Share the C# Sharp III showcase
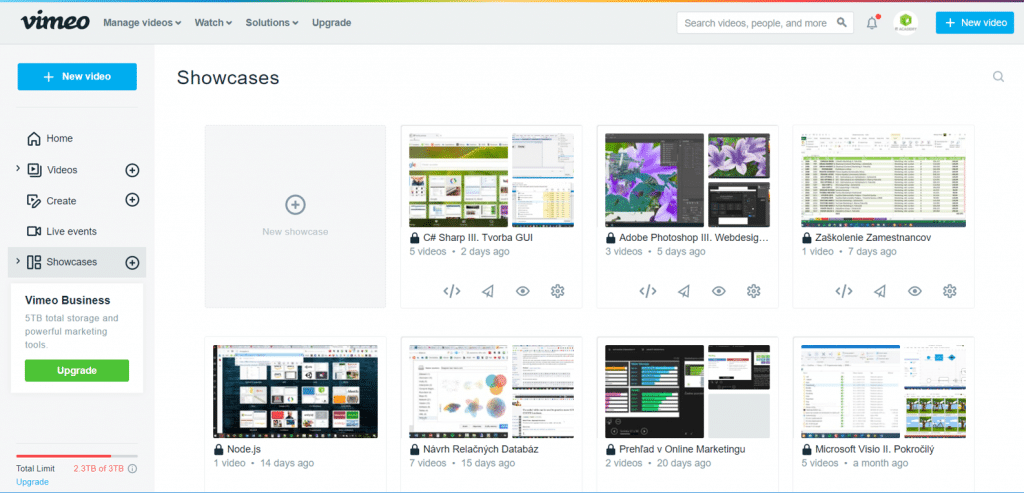Image resolution: width=1024 pixels, height=493 pixels. (488, 291)
